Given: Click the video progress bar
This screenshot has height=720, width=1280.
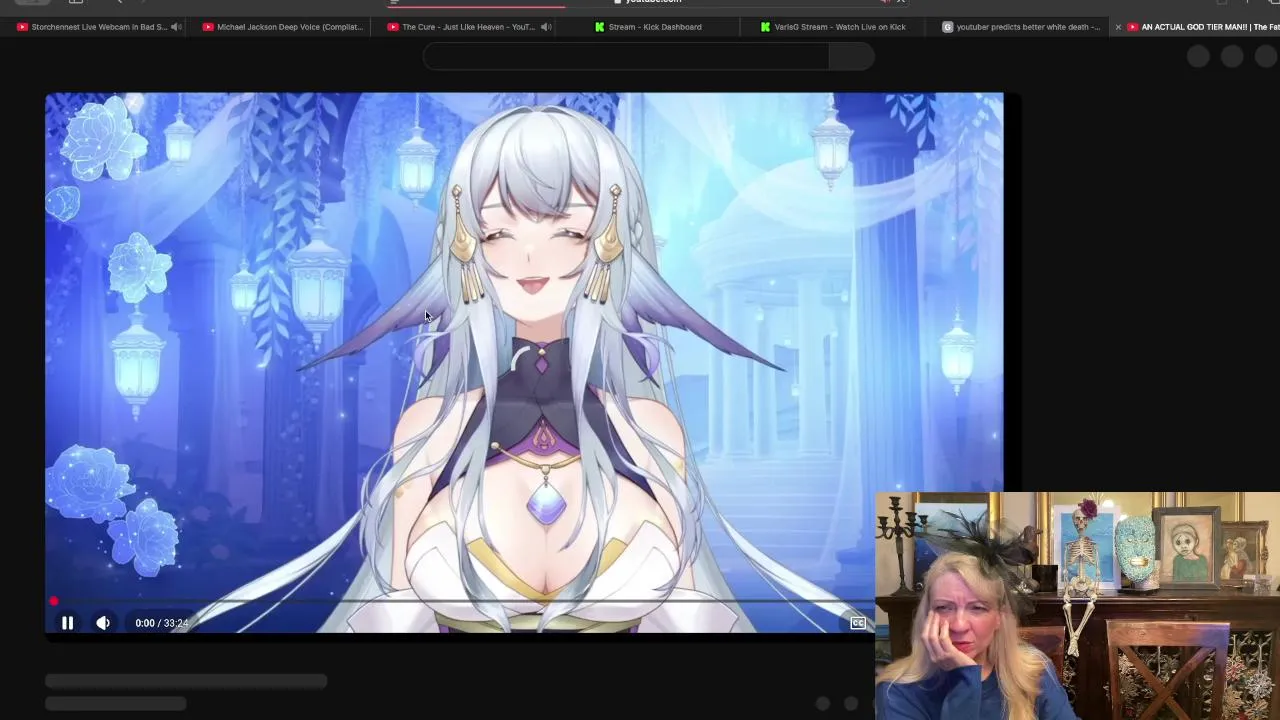Looking at the screenshot, I should click(x=460, y=602).
